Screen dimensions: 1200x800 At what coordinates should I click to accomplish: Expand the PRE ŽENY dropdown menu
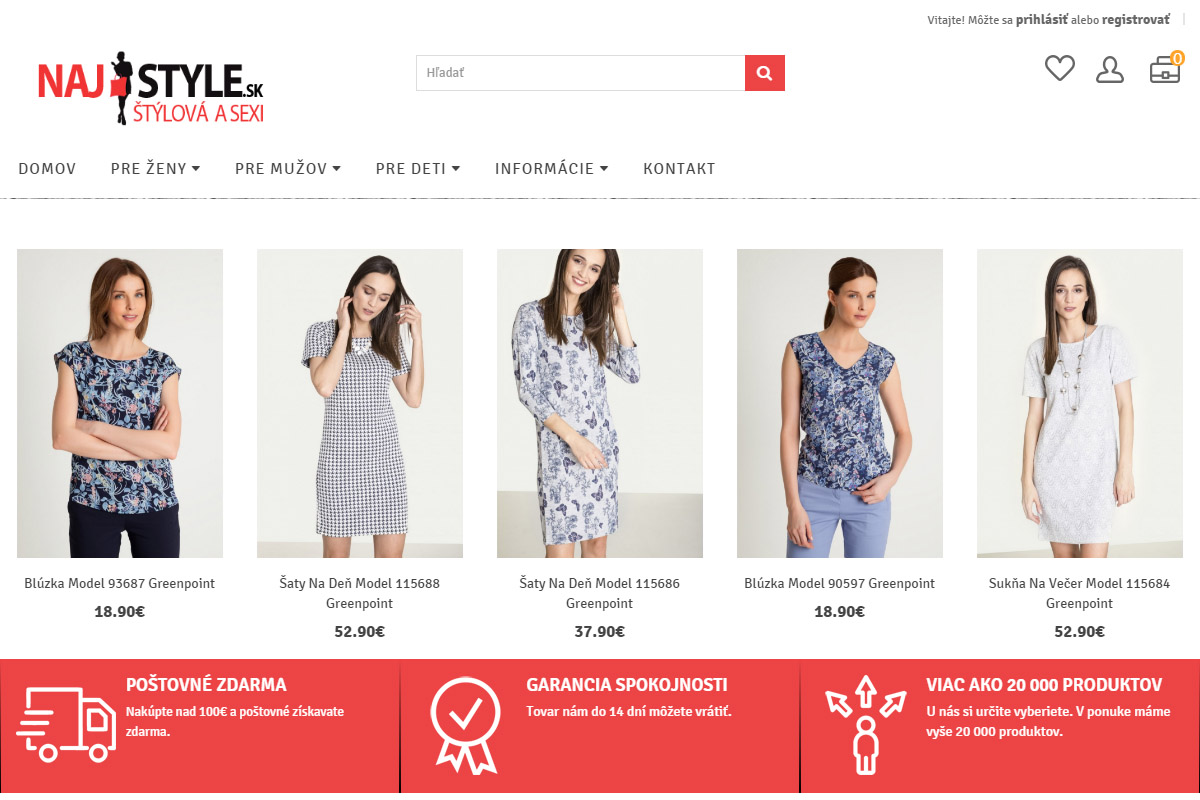tap(156, 168)
